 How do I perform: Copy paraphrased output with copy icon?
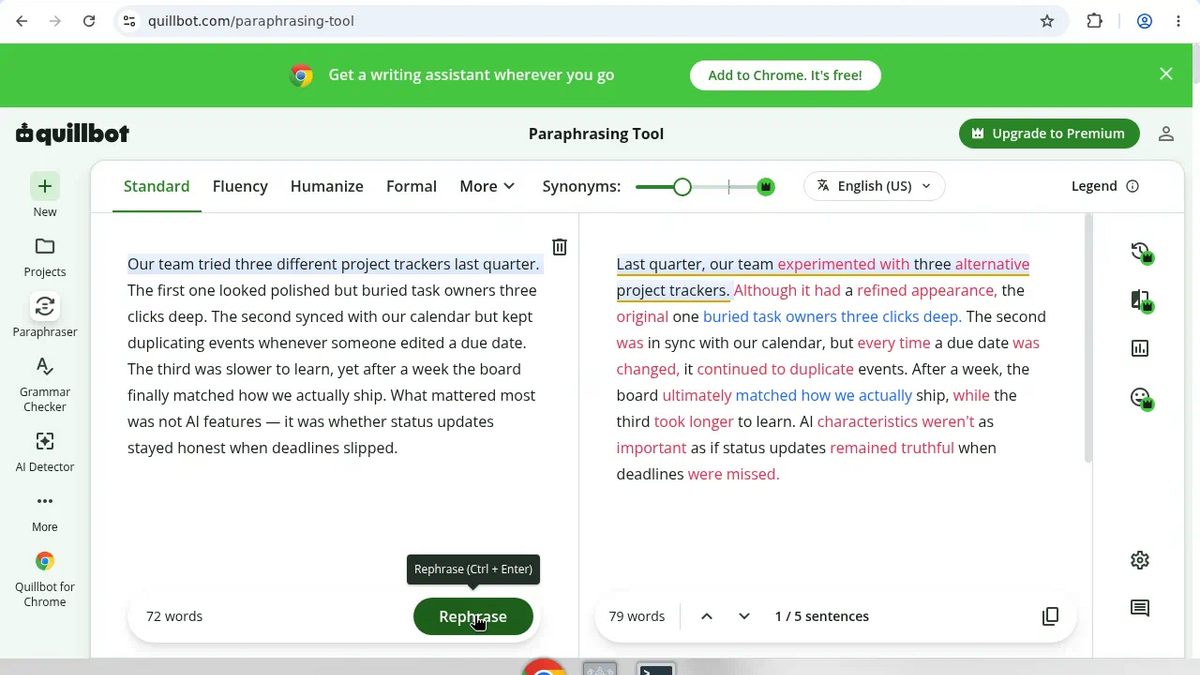point(1050,616)
